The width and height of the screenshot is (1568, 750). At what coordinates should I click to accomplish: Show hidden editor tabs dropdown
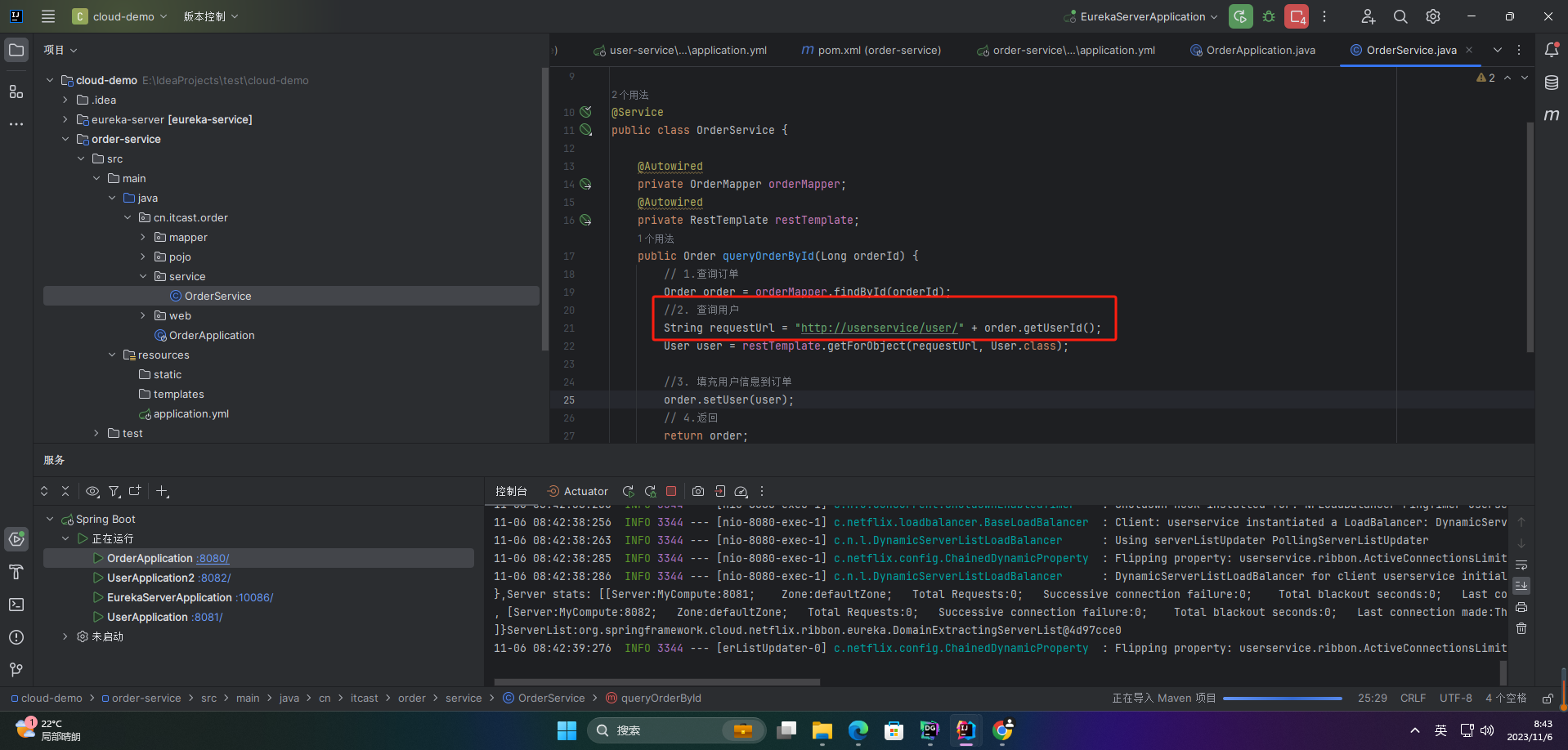tap(1498, 50)
